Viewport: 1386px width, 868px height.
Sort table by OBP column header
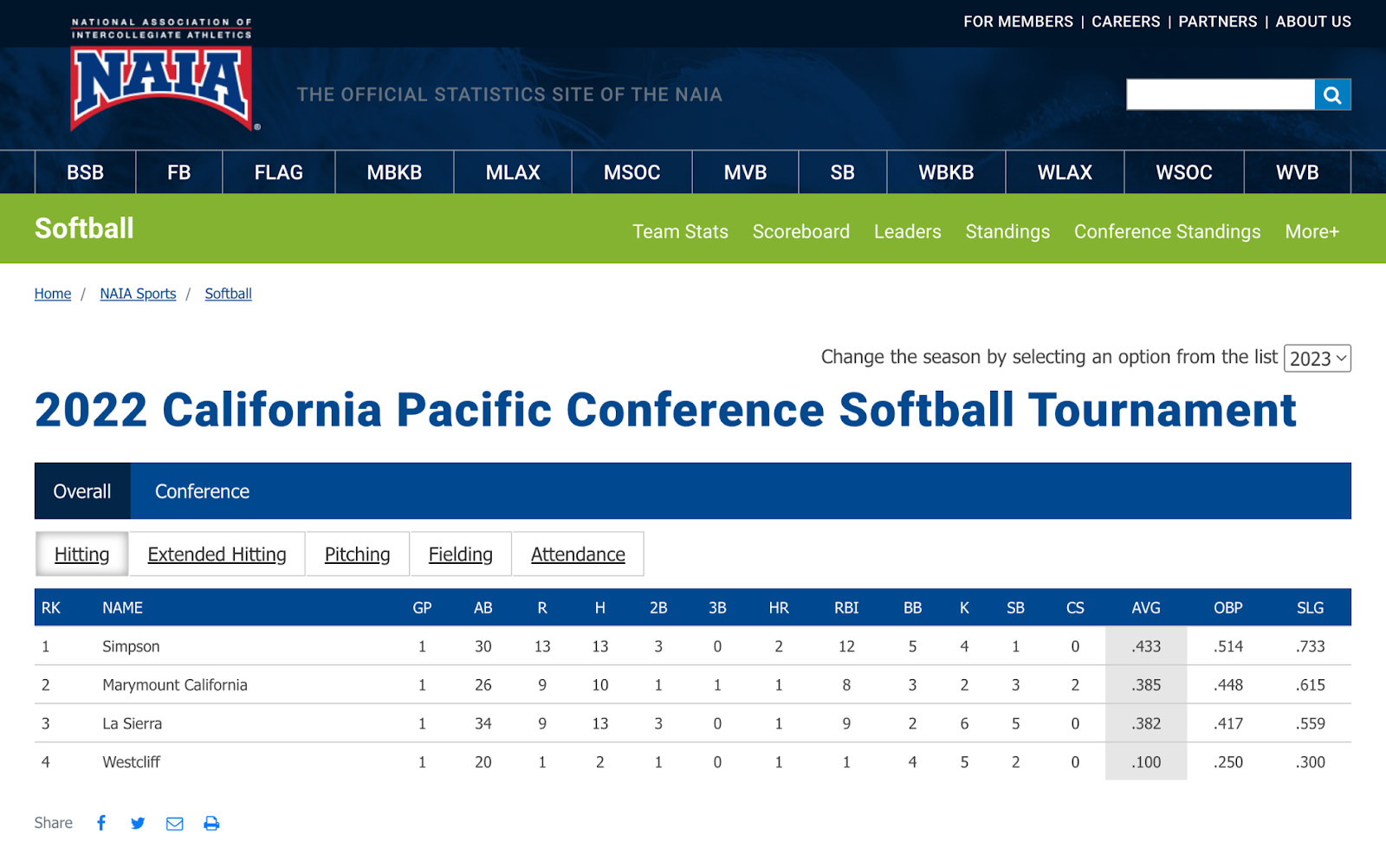1227,608
